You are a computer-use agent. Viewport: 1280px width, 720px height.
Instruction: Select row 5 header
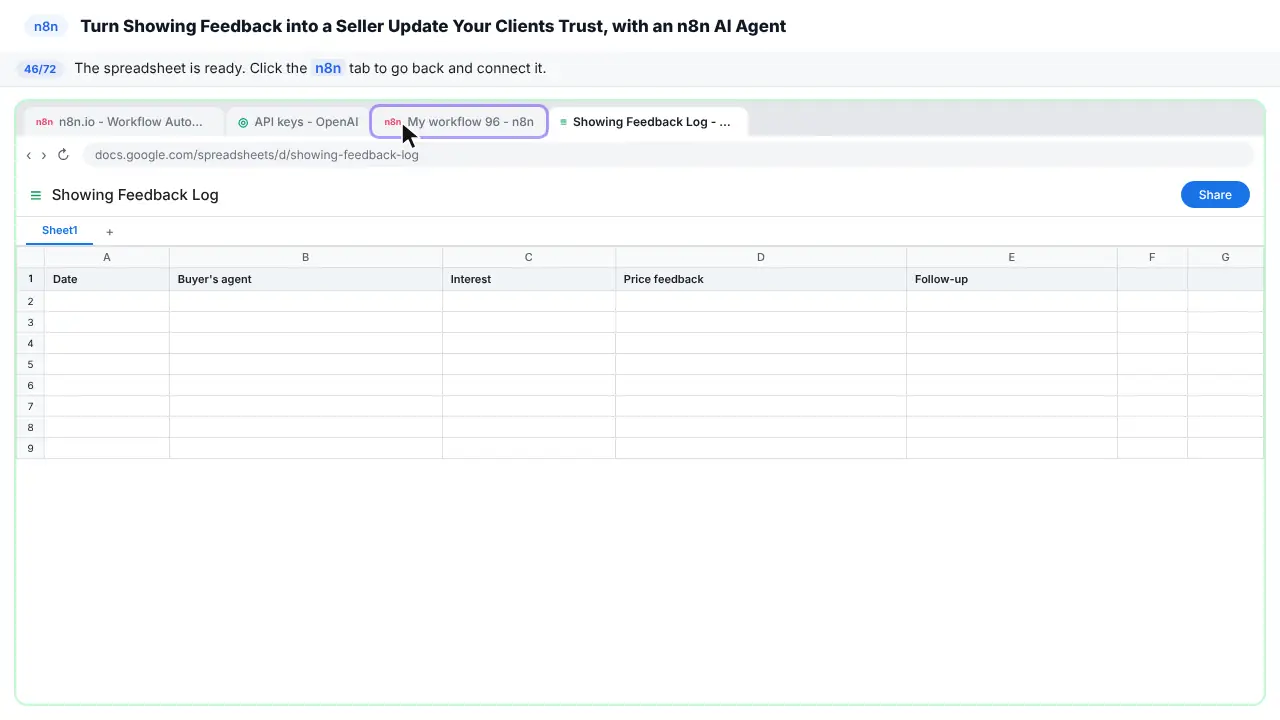coord(31,364)
